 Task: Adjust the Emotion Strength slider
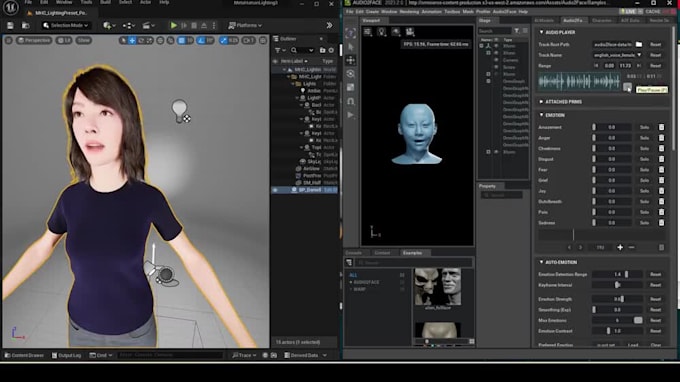(618, 299)
